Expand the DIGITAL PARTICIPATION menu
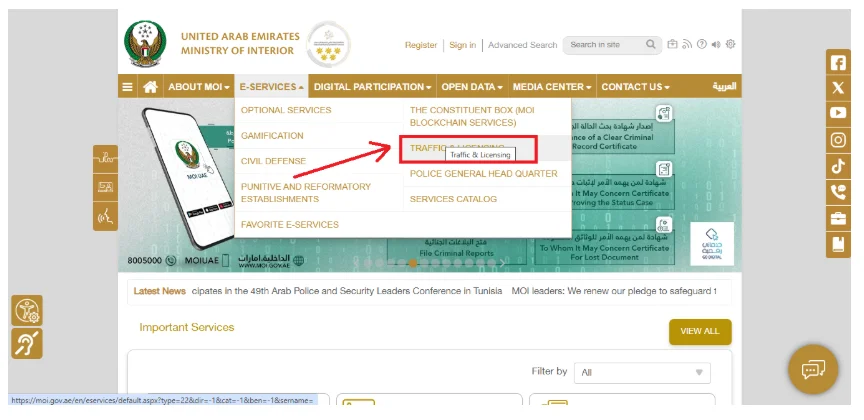Screen dimensions: 864x420 (372, 87)
